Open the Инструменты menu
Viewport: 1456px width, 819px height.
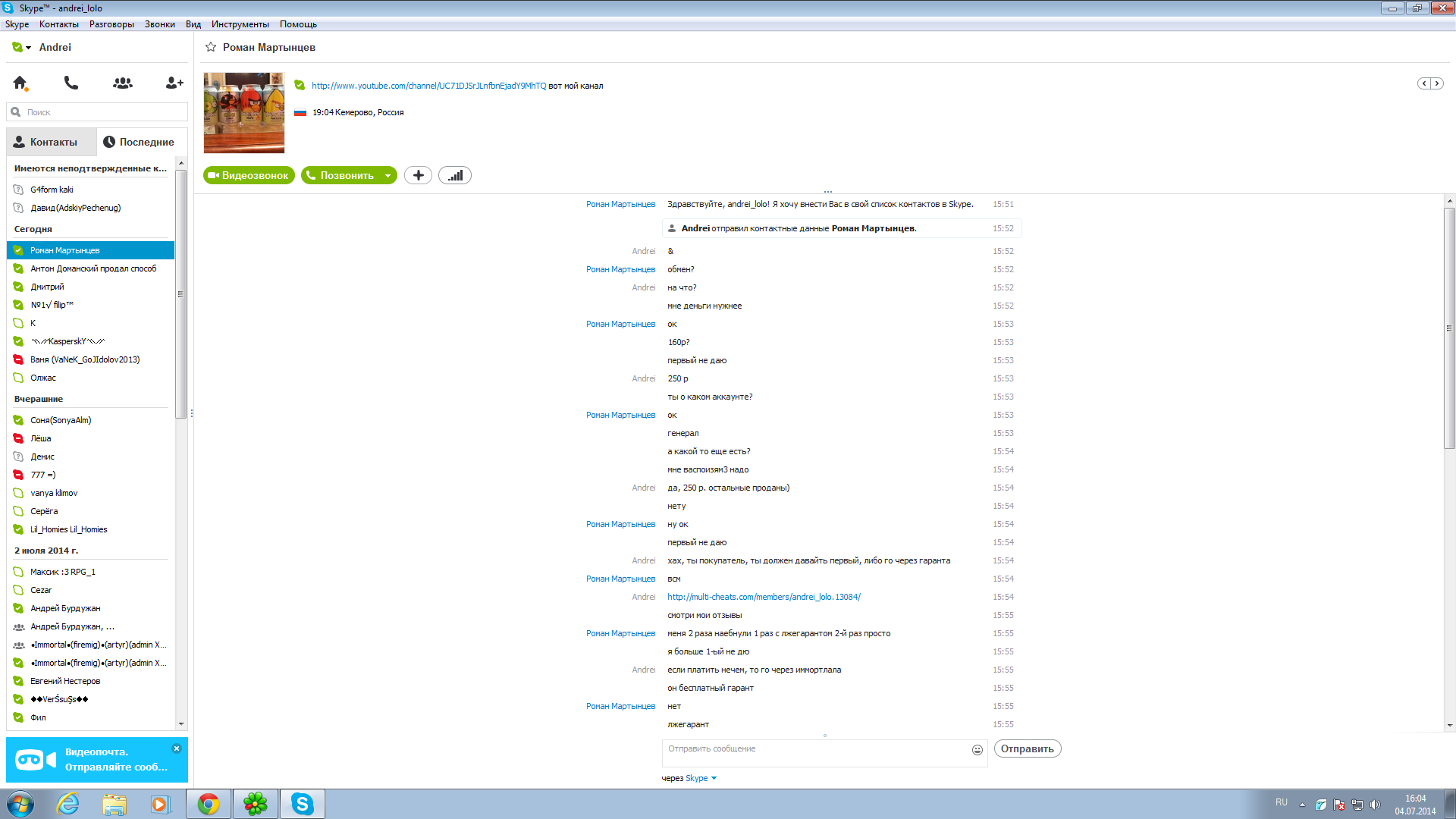240,24
